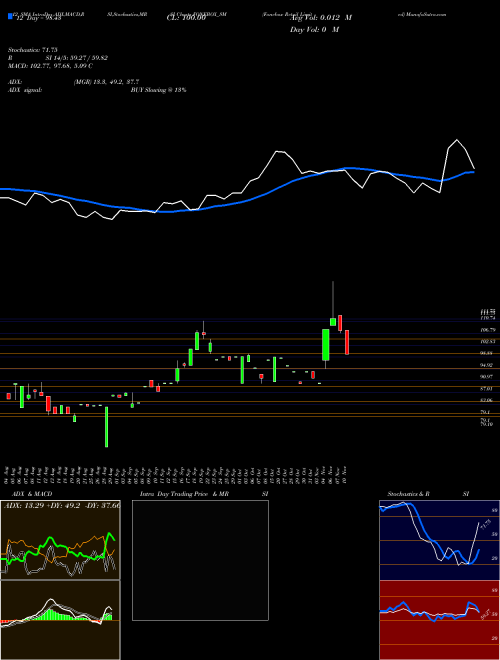Click the 'CL: 100.00' close price text
Screen dimensions: 500x660
(186, 18)
